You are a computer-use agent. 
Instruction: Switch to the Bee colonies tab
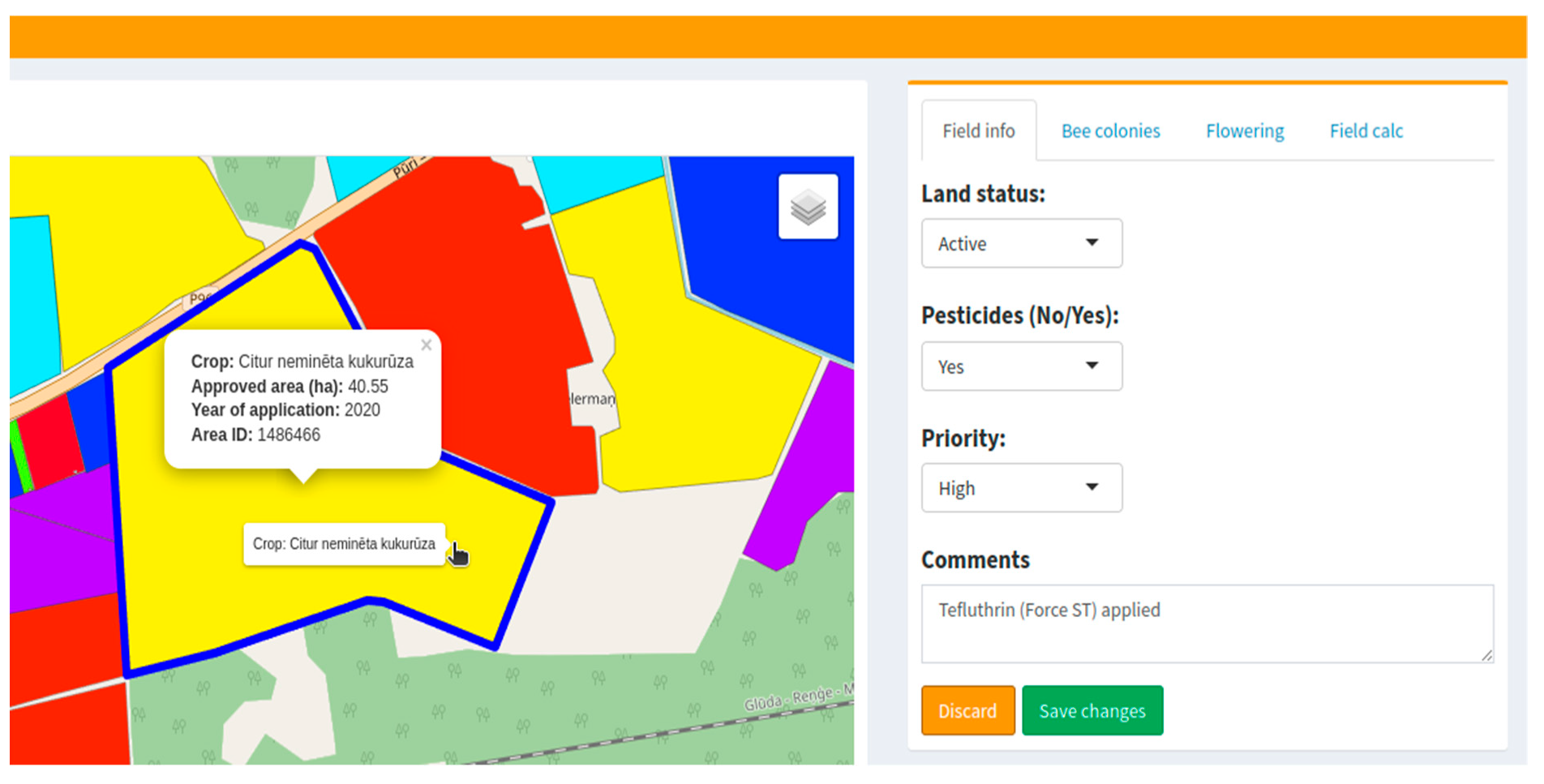tap(1110, 131)
